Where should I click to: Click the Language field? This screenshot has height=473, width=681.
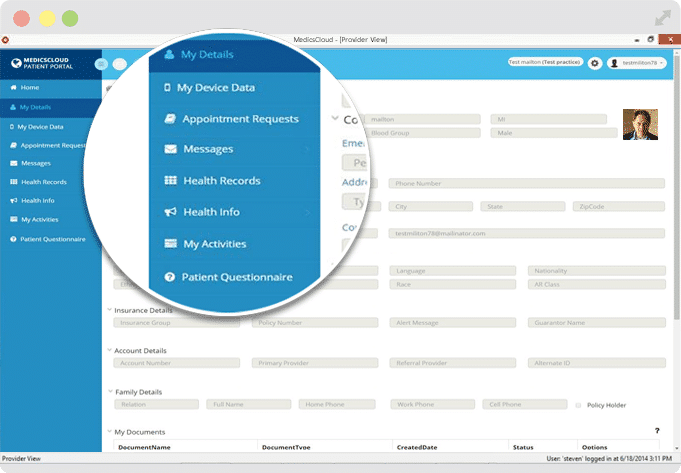[453, 271]
